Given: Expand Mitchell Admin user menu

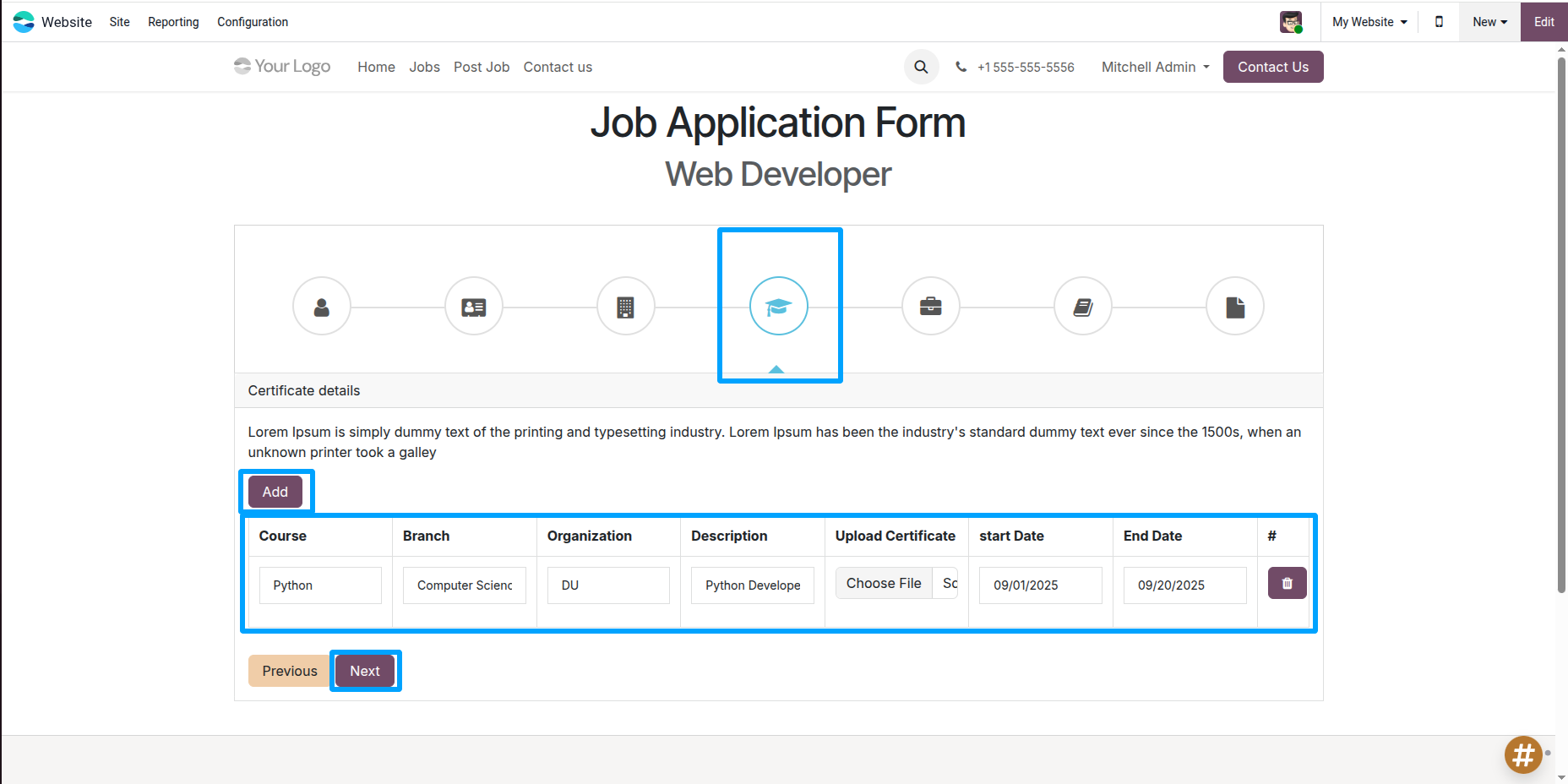Looking at the screenshot, I should pos(1155,67).
